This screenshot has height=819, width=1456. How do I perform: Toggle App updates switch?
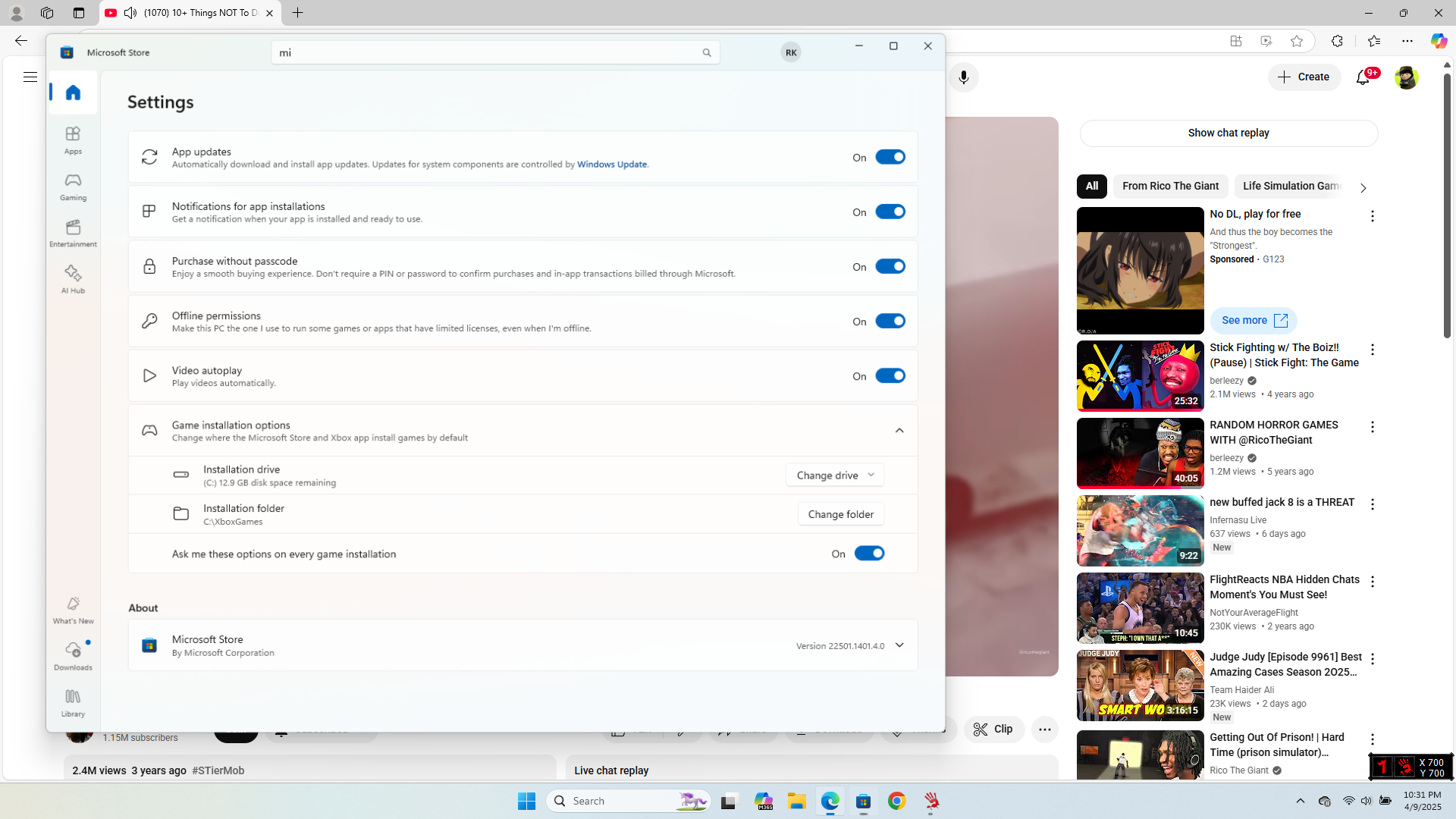pos(890,157)
